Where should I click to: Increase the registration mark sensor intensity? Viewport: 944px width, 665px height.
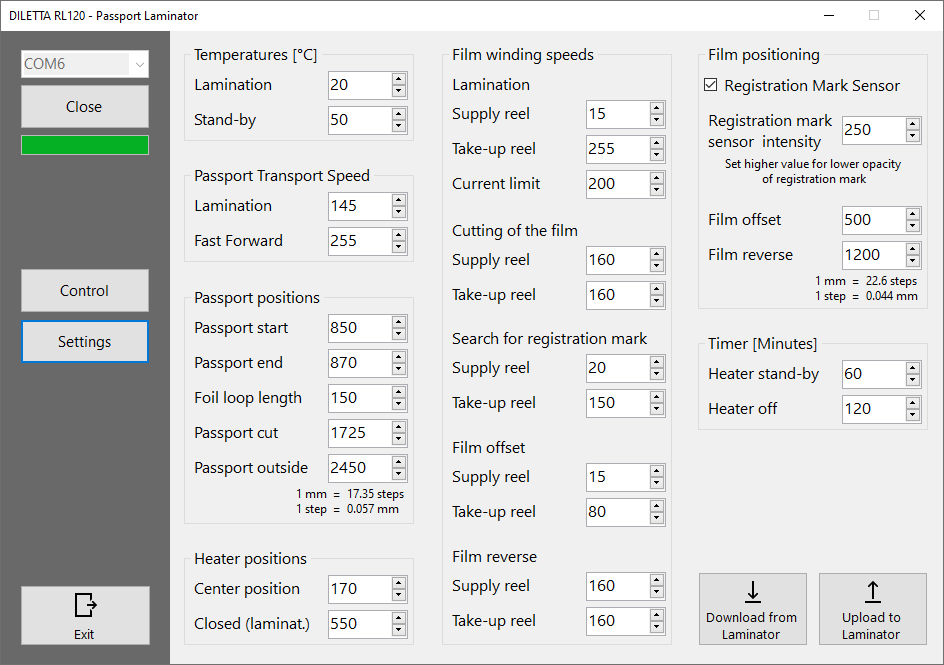912,125
